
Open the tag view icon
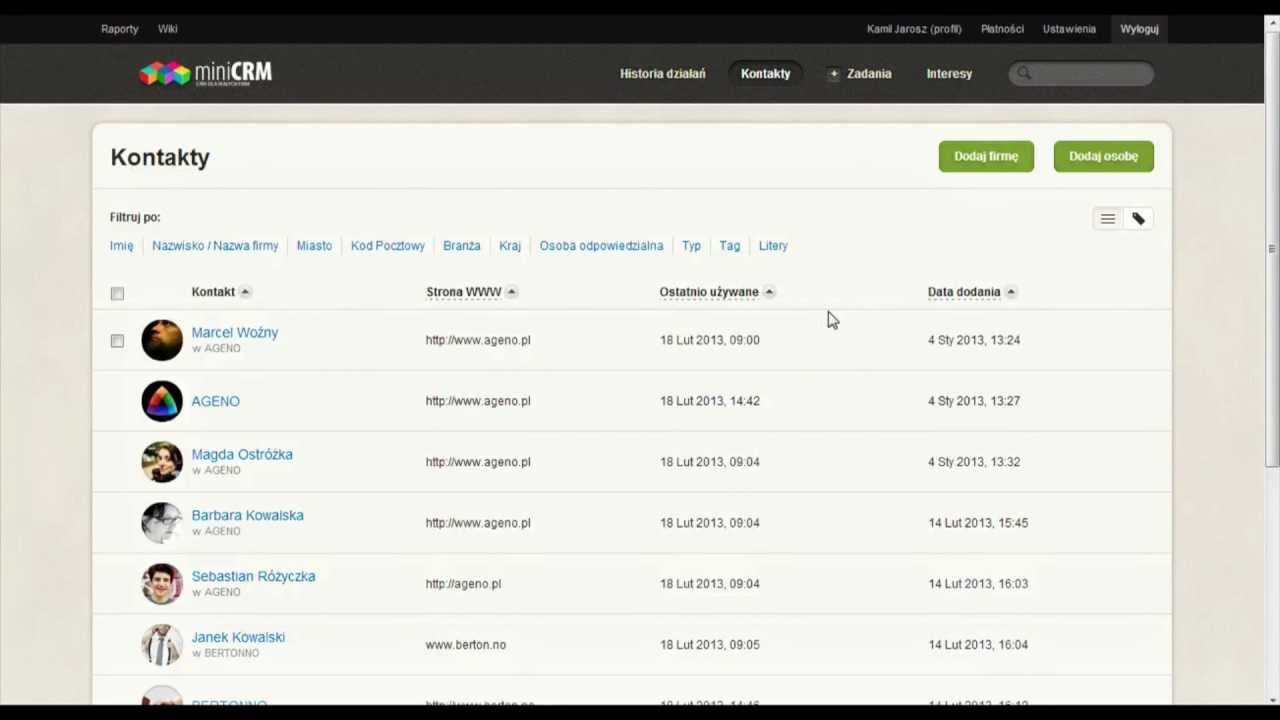pyautogui.click(x=1138, y=219)
